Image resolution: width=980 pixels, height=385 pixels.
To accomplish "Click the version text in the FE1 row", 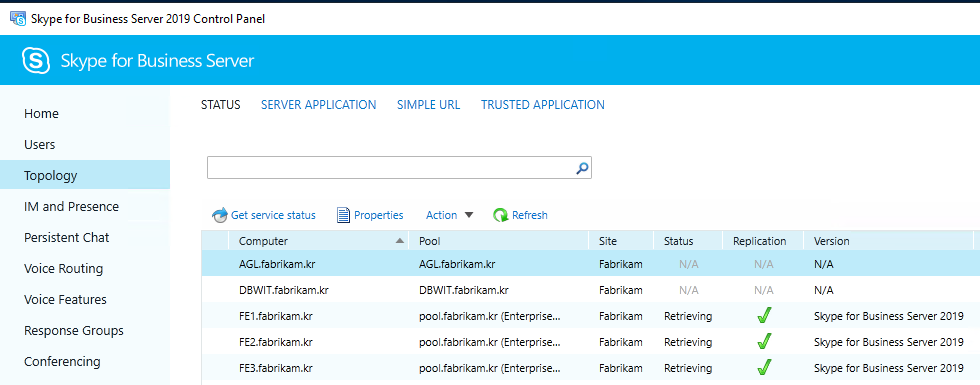I will click(889, 316).
